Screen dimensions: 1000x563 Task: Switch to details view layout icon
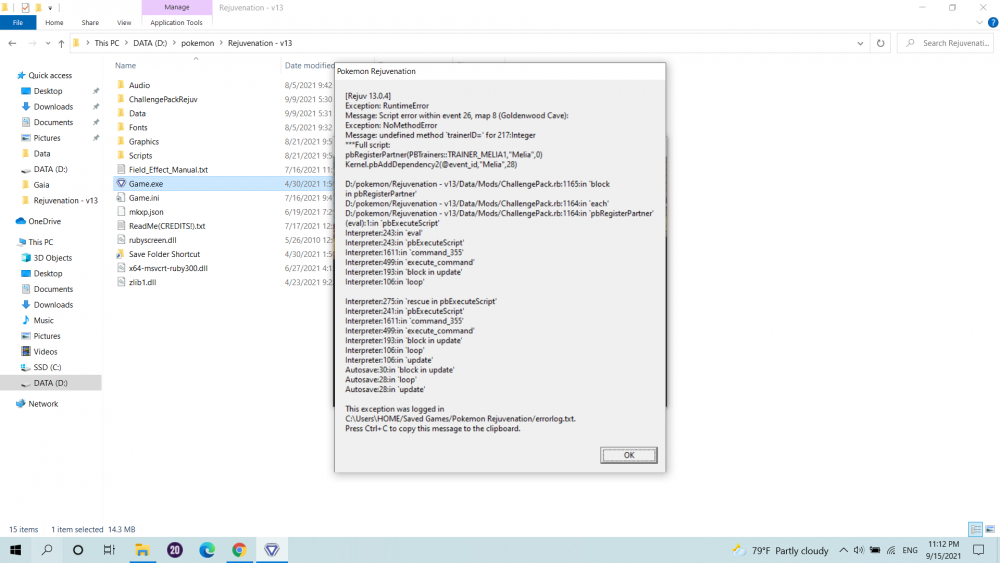click(x=975, y=529)
